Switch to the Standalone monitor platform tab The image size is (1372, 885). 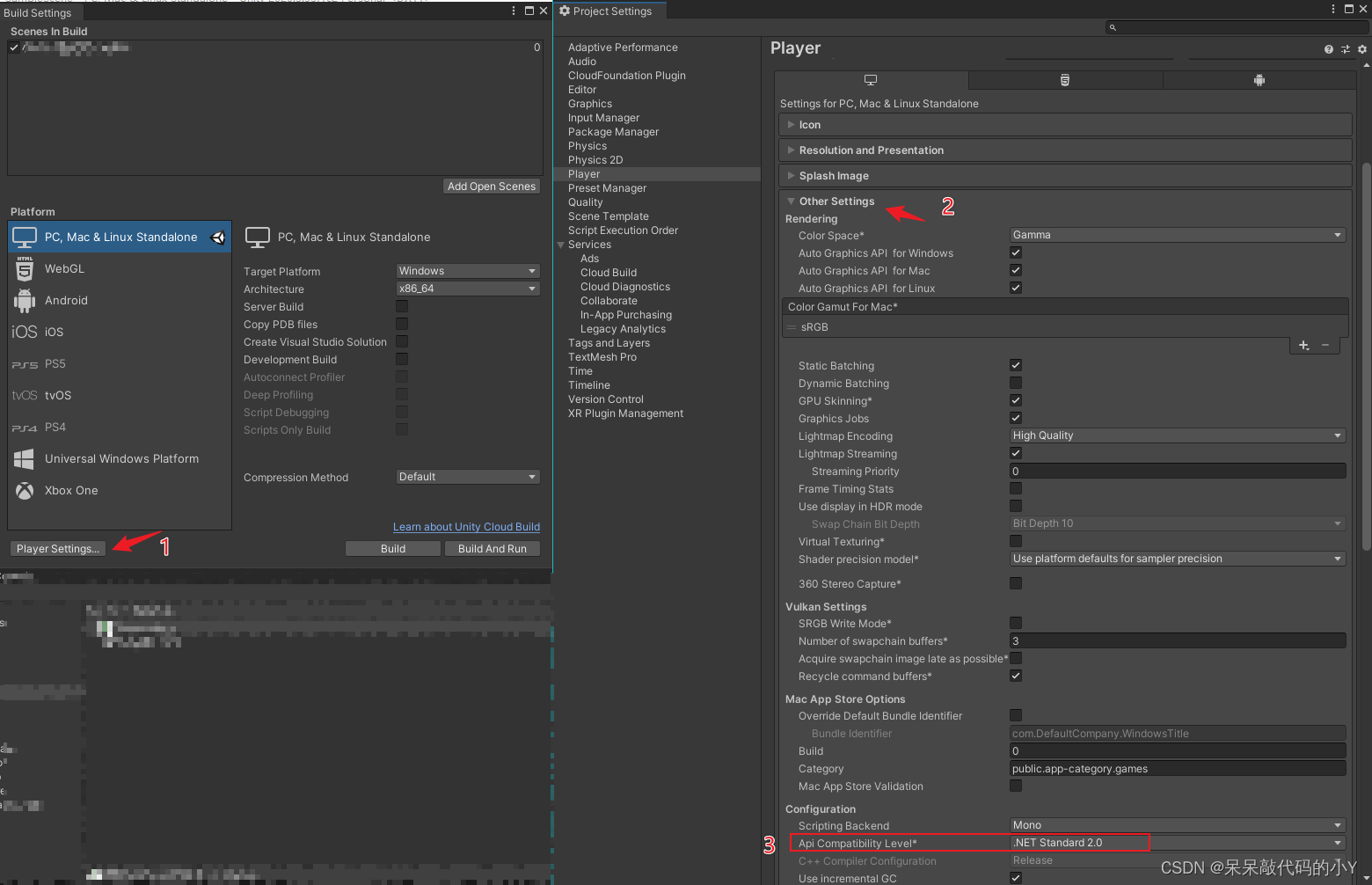871,80
